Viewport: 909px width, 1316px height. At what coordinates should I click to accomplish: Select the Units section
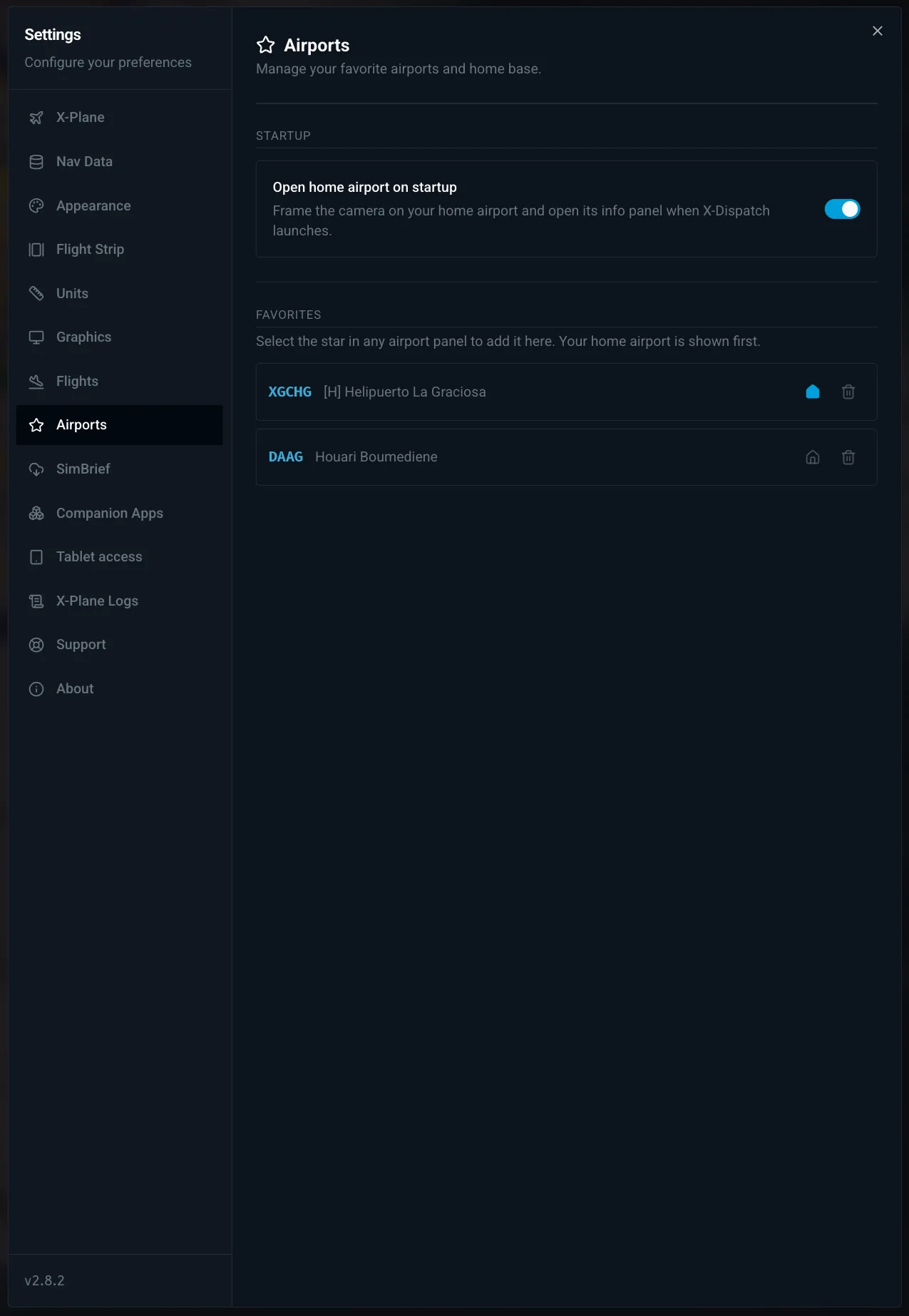coord(120,293)
